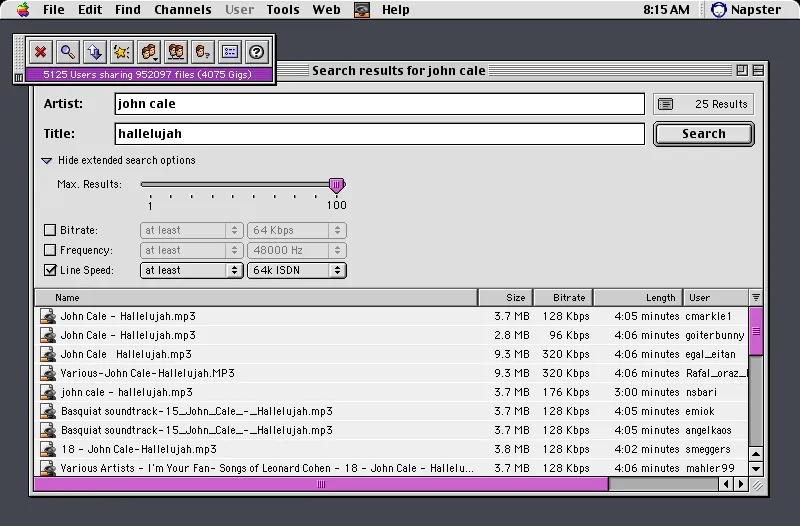Viewport: 800px width, 526px height.
Task: Click the file icon of cmarkle1's Hallelujah.mp3
Action: point(48,316)
